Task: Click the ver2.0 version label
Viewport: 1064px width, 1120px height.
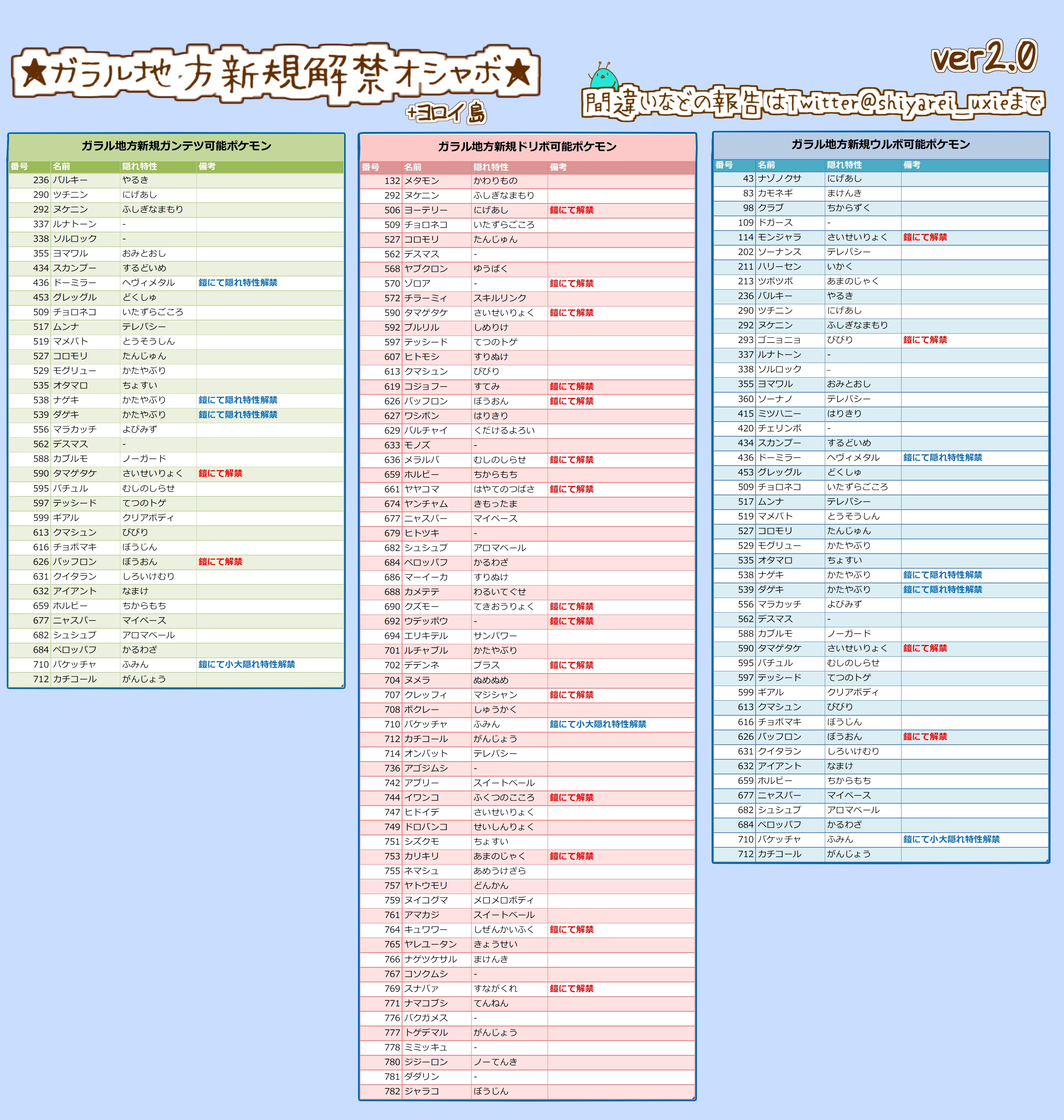Action: point(985,56)
